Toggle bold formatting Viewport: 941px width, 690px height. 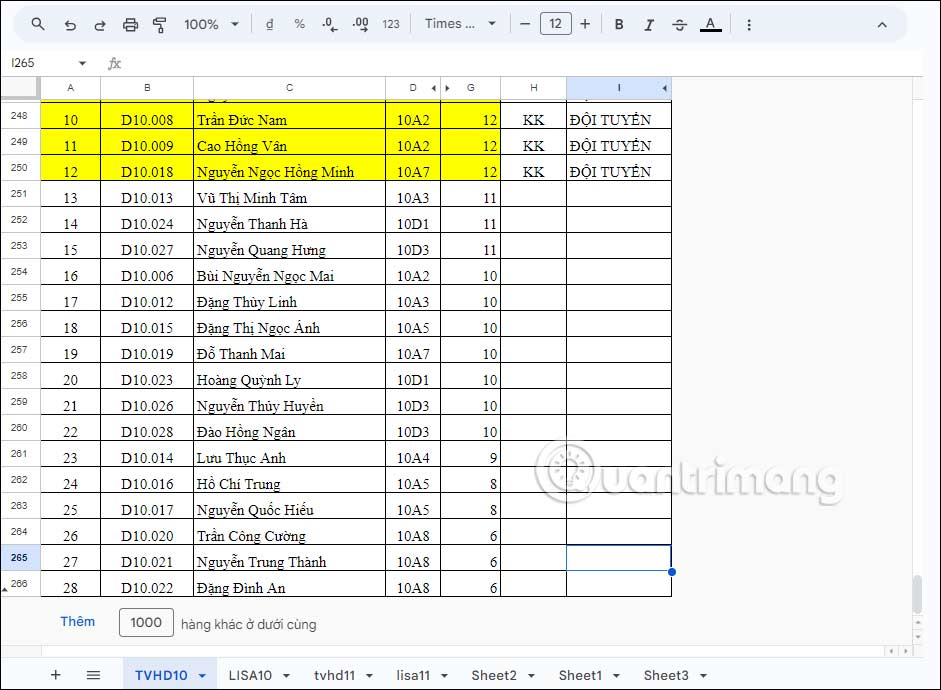[x=619, y=25]
